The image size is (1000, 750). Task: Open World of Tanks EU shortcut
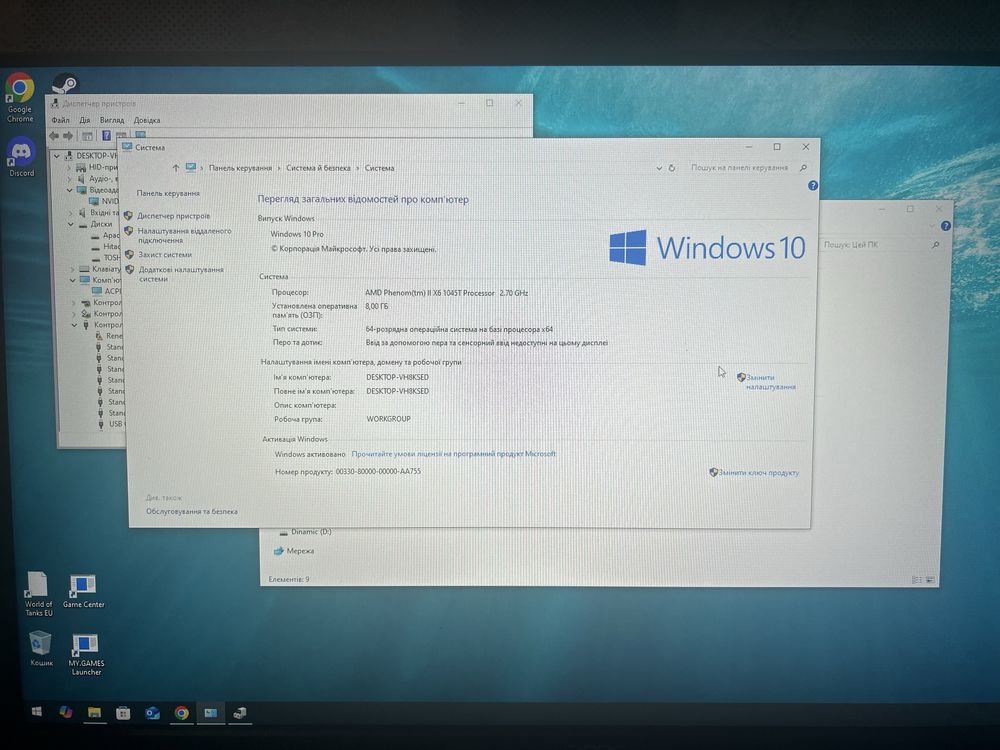[x=38, y=594]
